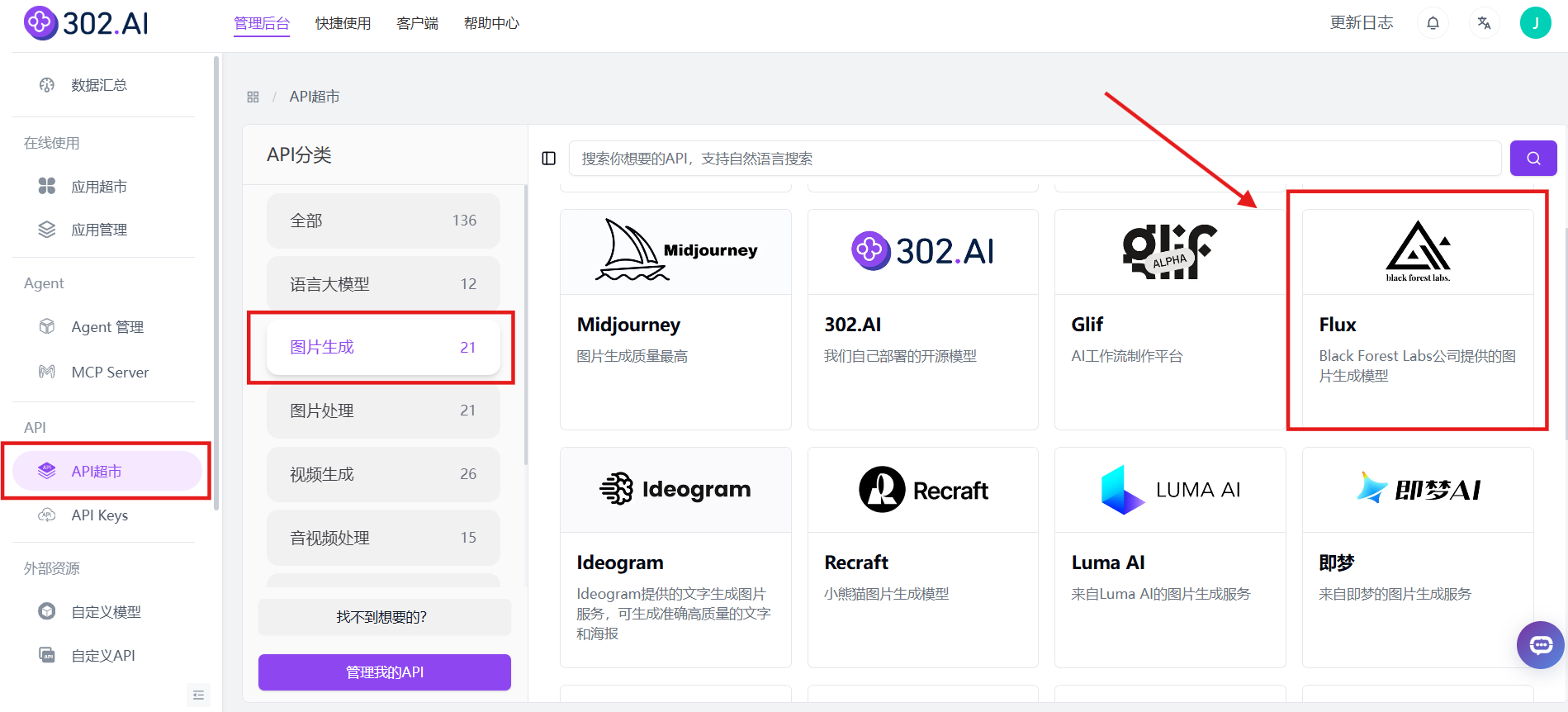1568x712 pixels.
Task: Click the API超市 breadcrumb text
Action: point(315,97)
